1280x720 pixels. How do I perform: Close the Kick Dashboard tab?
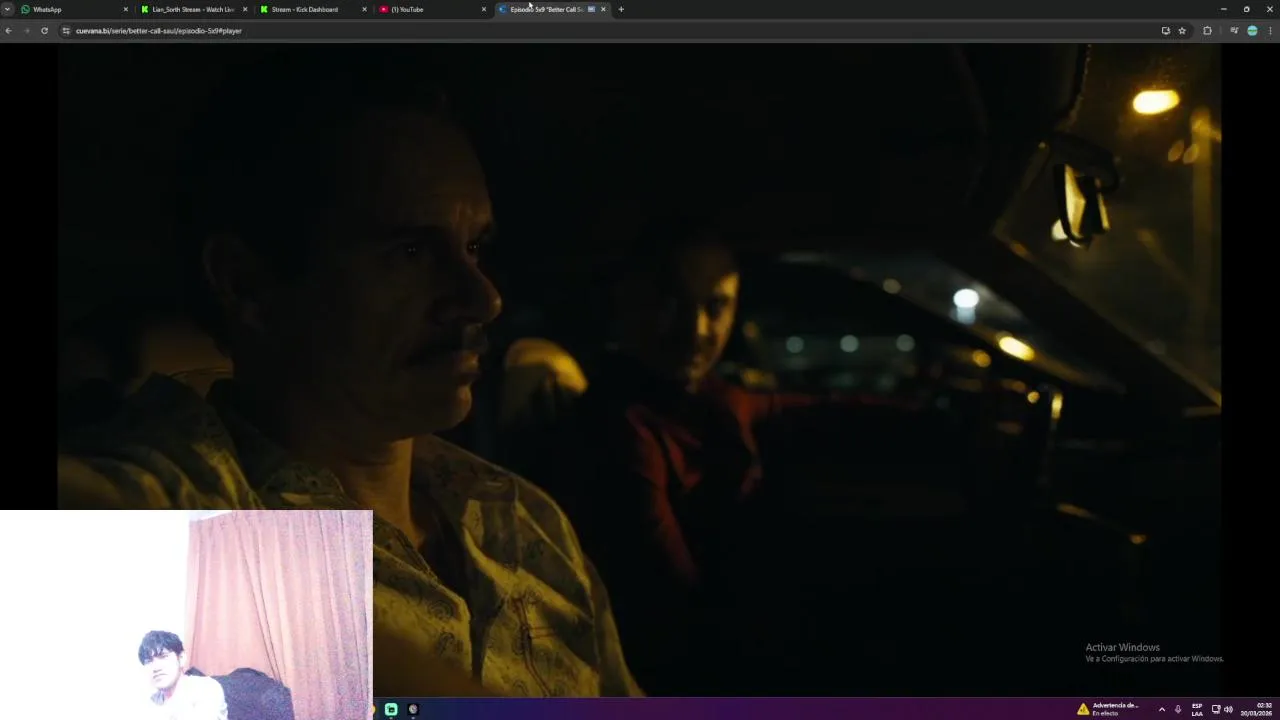pos(364,9)
